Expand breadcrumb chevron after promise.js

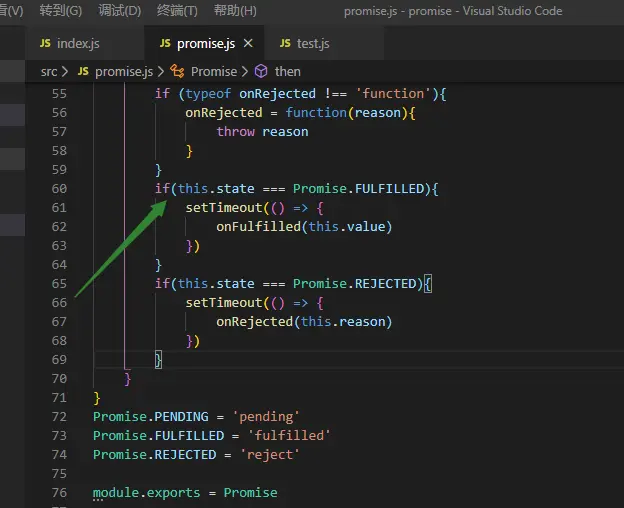click(161, 72)
